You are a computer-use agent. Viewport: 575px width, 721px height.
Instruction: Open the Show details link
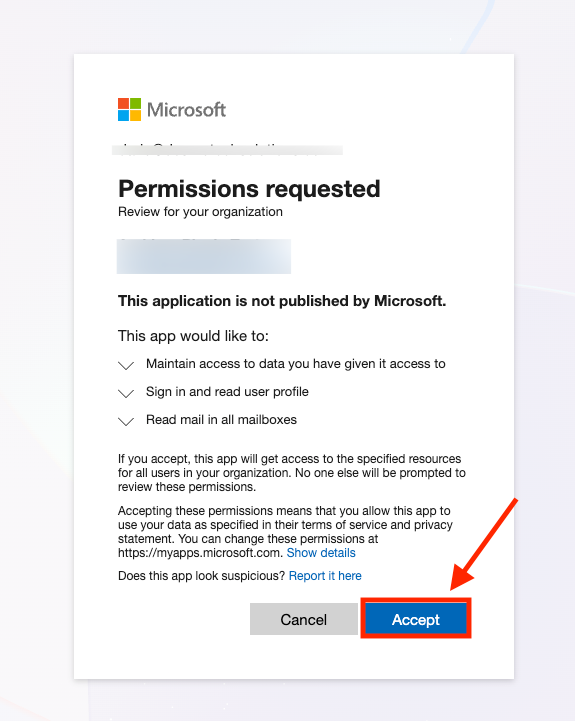pos(321,553)
